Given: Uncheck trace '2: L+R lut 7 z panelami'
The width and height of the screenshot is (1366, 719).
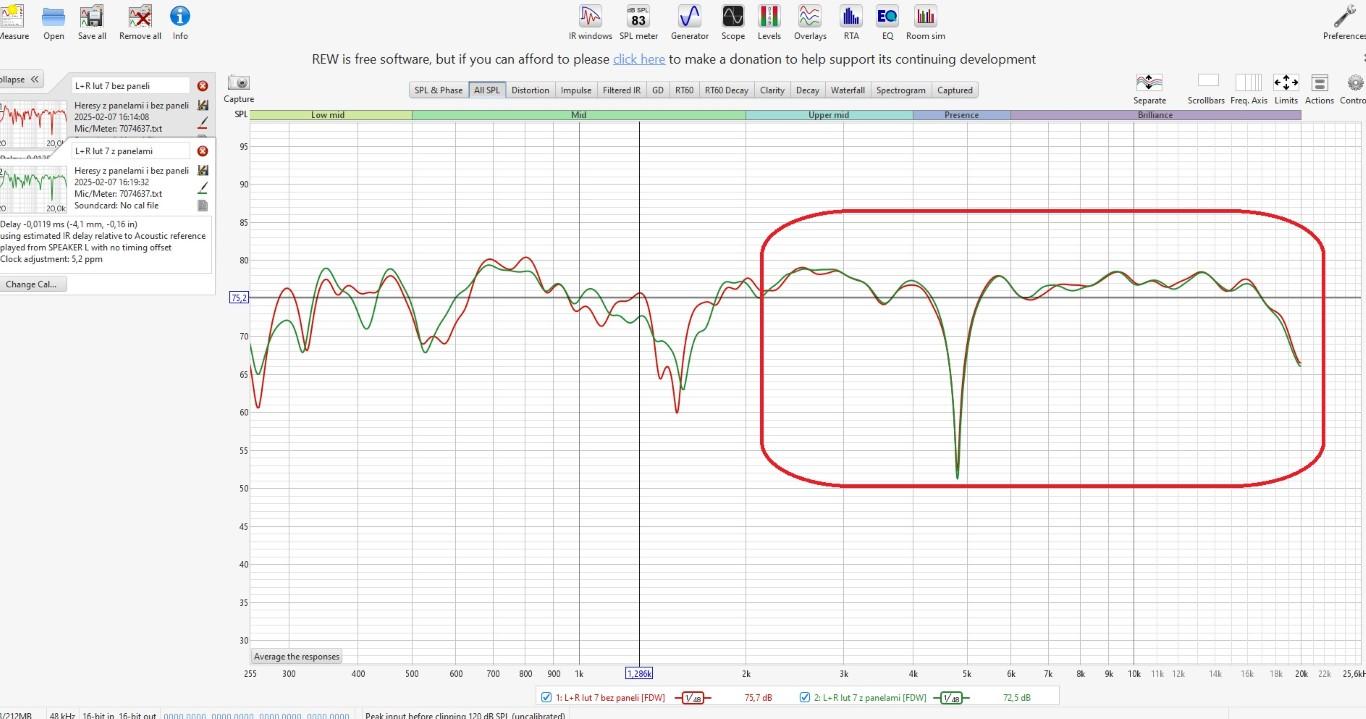Looking at the screenshot, I should 806,698.
